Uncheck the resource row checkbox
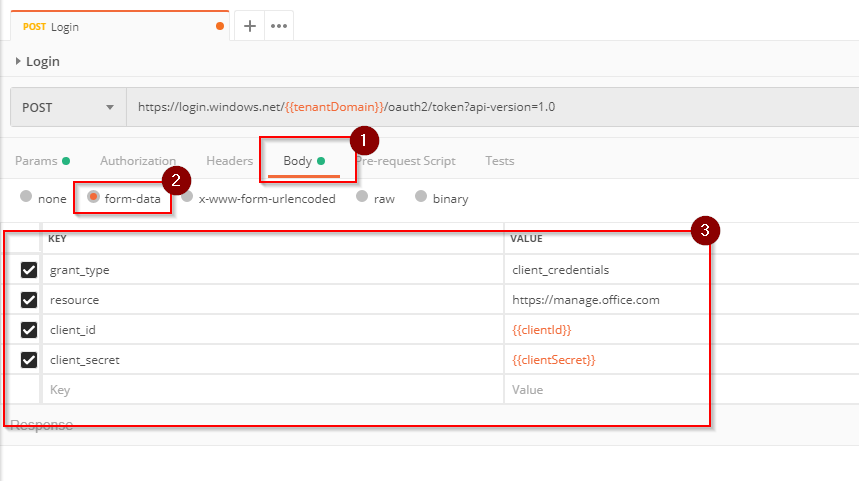 point(29,300)
